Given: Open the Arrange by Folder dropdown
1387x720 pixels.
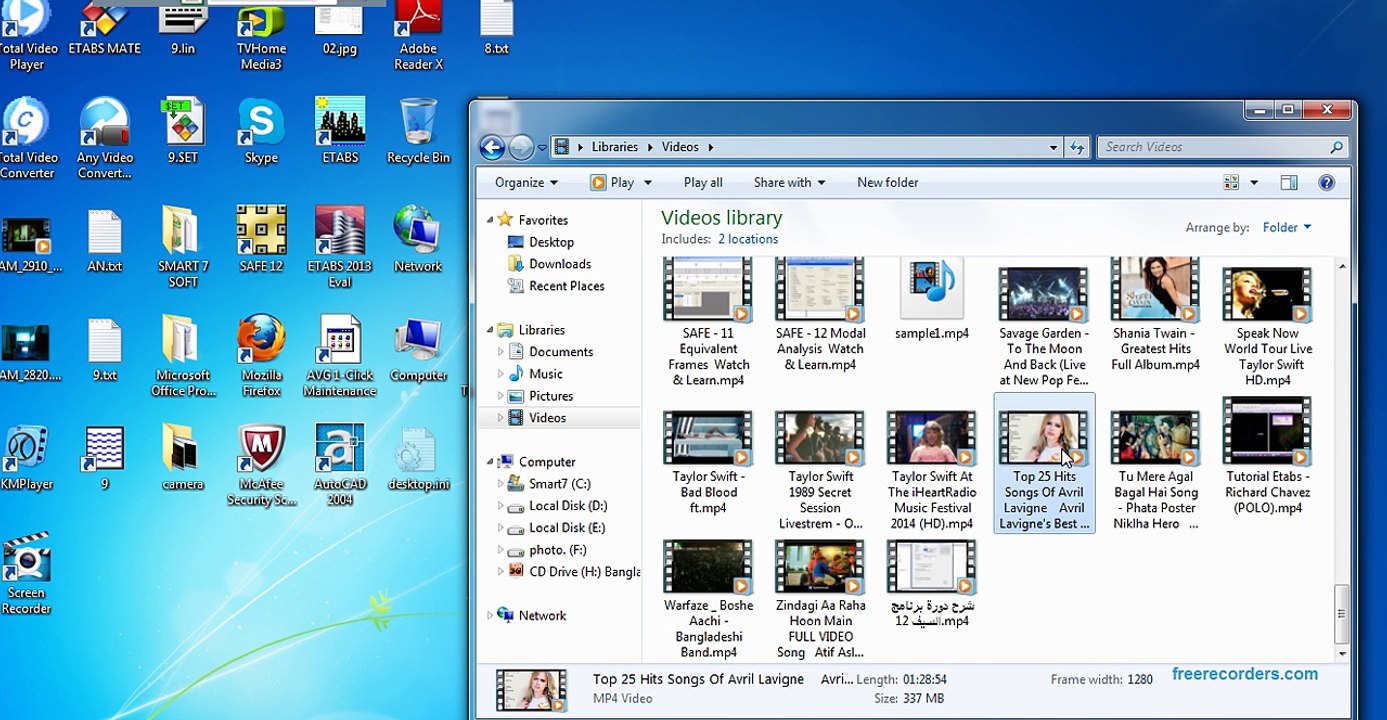Looking at the screenshot, I should [x=1287, y=228].
